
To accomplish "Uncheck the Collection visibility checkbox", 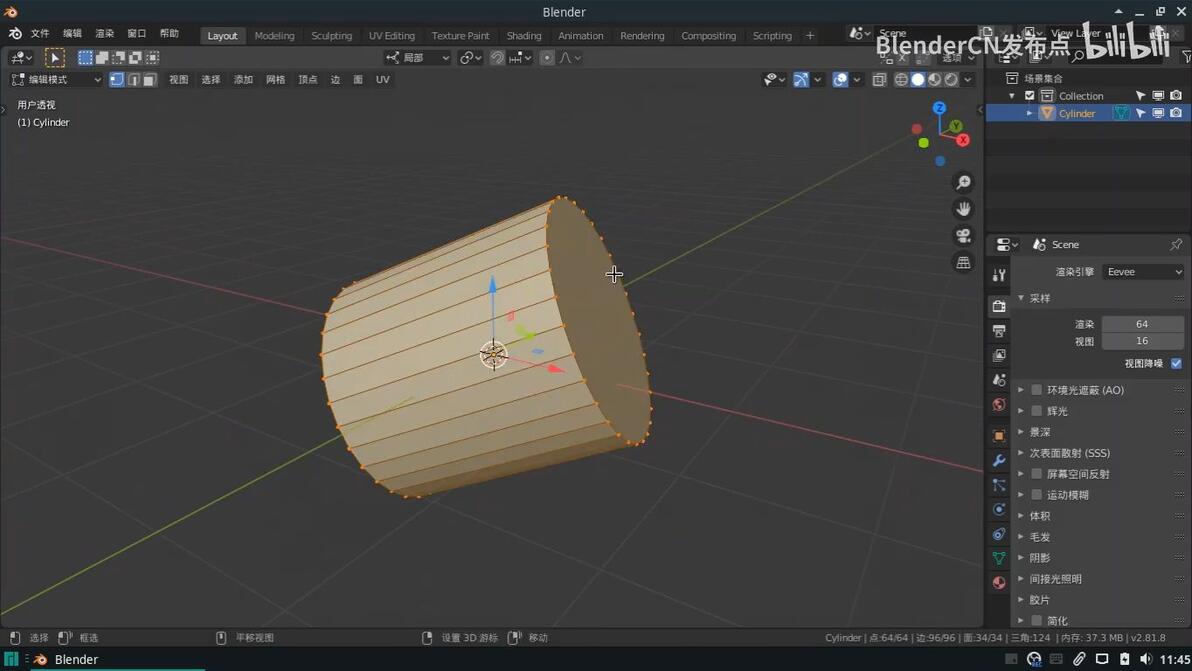I will pos(1030,96).
